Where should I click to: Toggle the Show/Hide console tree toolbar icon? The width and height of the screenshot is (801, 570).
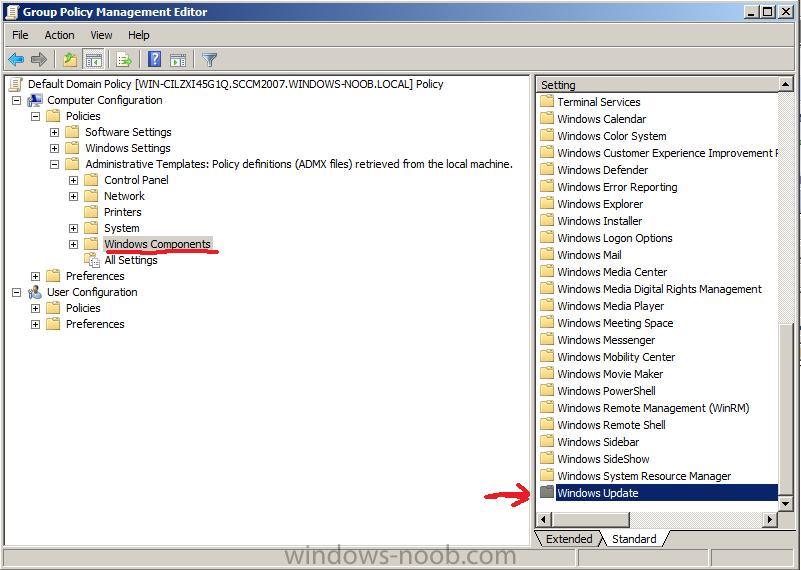tap(93, 60)
